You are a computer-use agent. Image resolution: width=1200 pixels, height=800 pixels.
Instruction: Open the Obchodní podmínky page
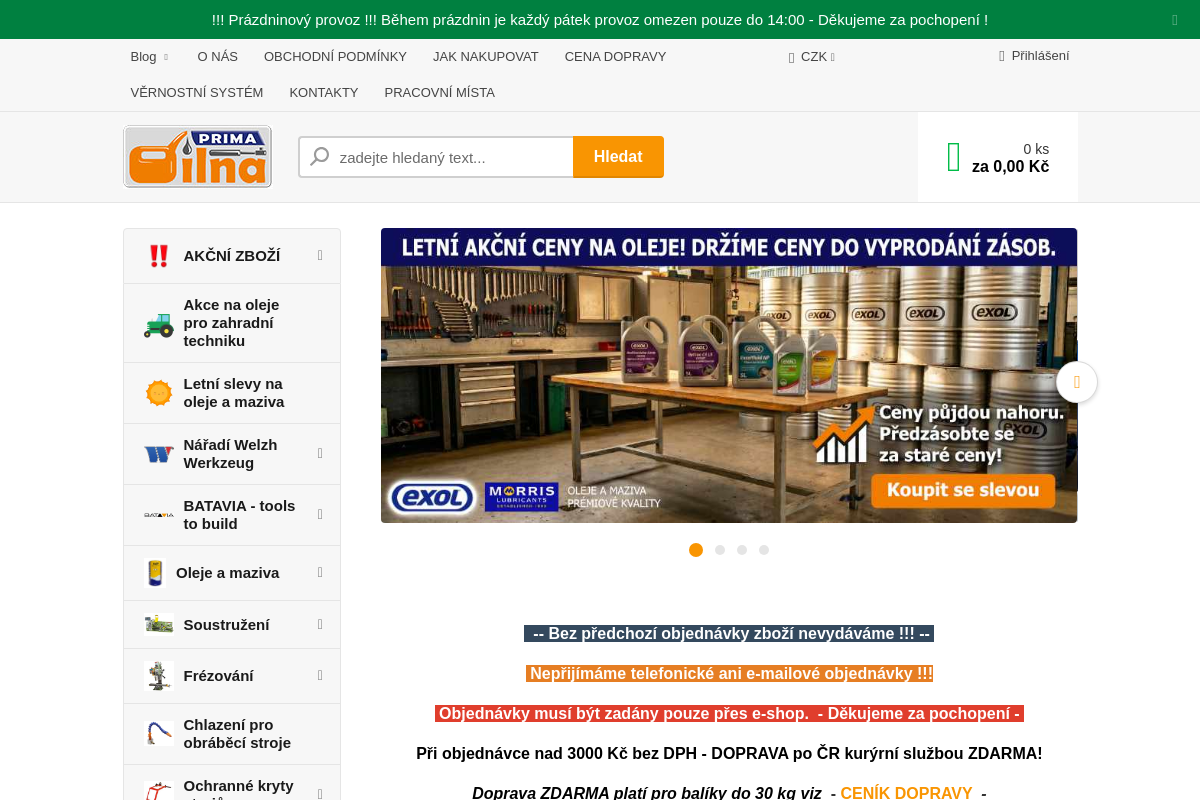coord(335,57)
